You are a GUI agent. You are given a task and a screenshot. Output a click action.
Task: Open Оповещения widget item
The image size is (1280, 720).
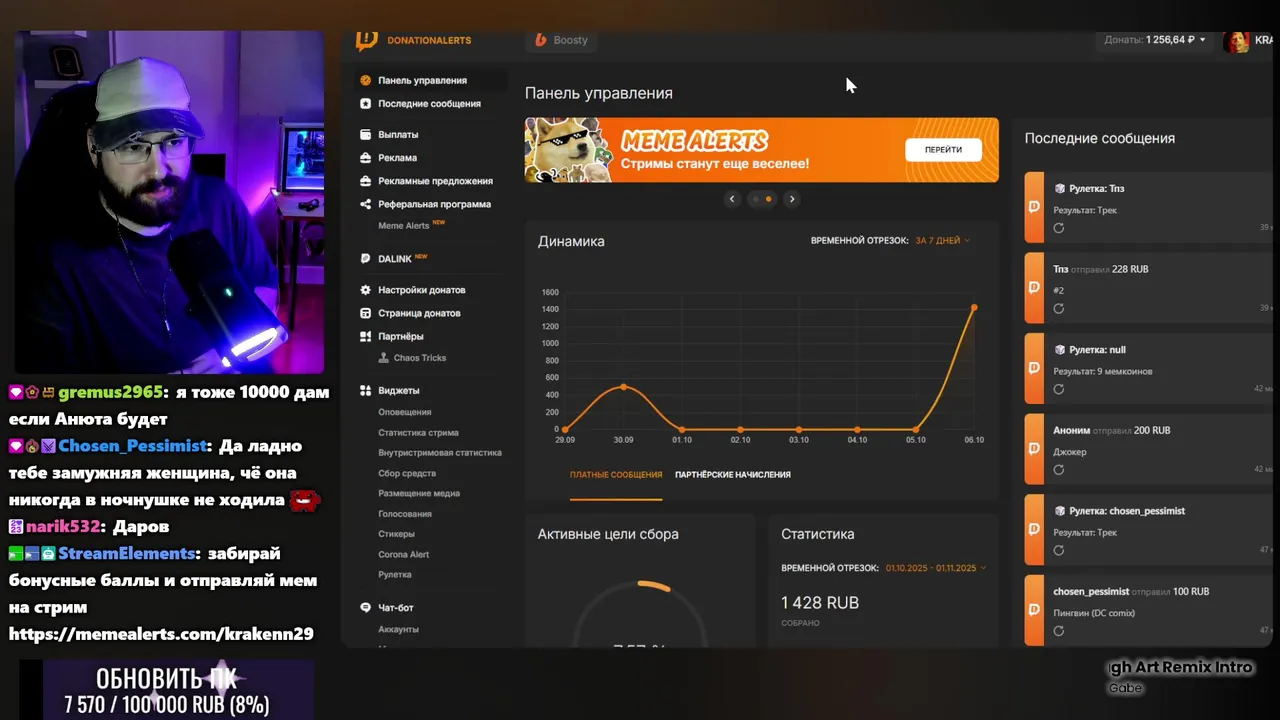(405, 412)
